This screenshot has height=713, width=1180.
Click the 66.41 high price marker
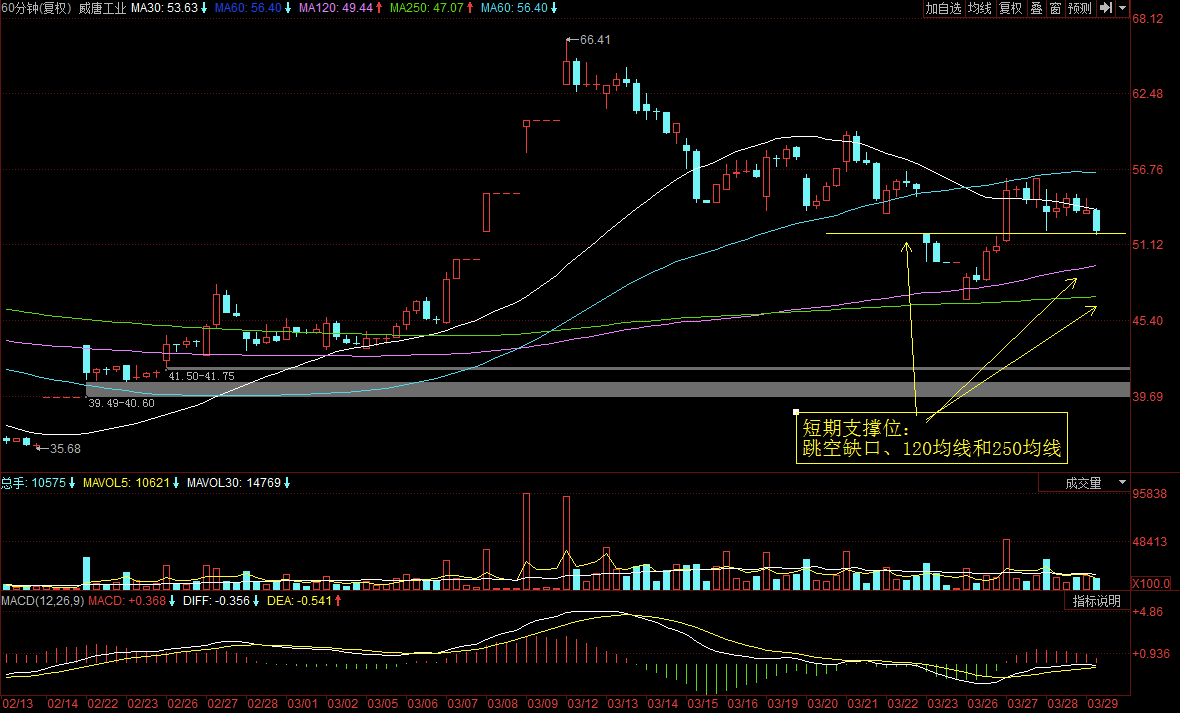[594, 40]
